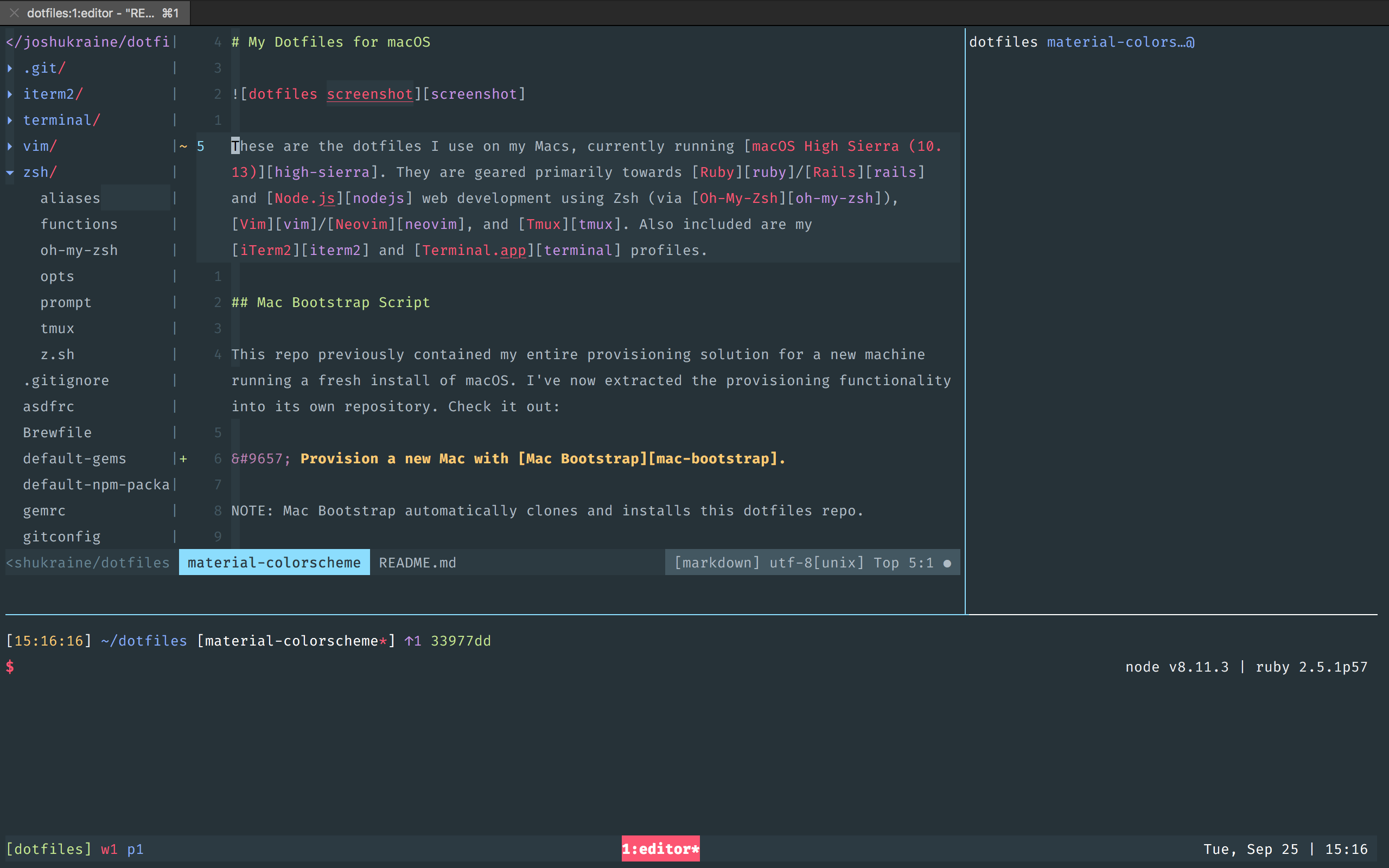Click the '# My Dotfiles for macOS' heading

(x=330, y=42)
